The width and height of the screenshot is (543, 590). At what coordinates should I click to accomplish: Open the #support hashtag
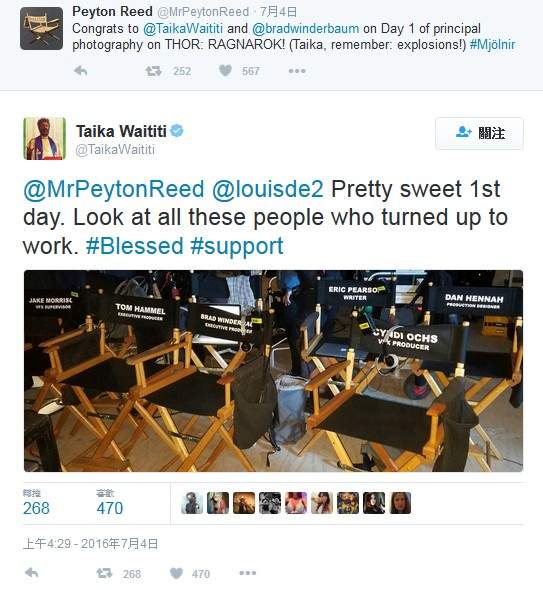pyautogui.click(x=237, y=247)
